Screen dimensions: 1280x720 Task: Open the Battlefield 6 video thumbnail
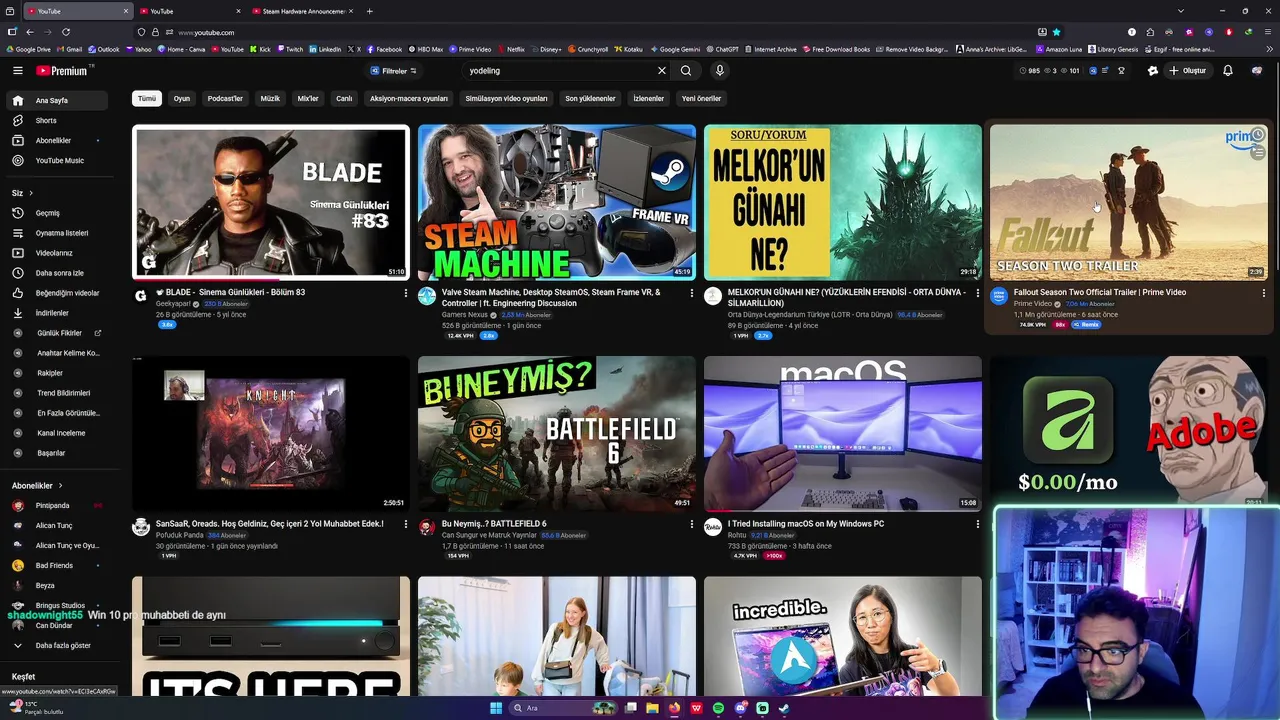click(557, 433)
